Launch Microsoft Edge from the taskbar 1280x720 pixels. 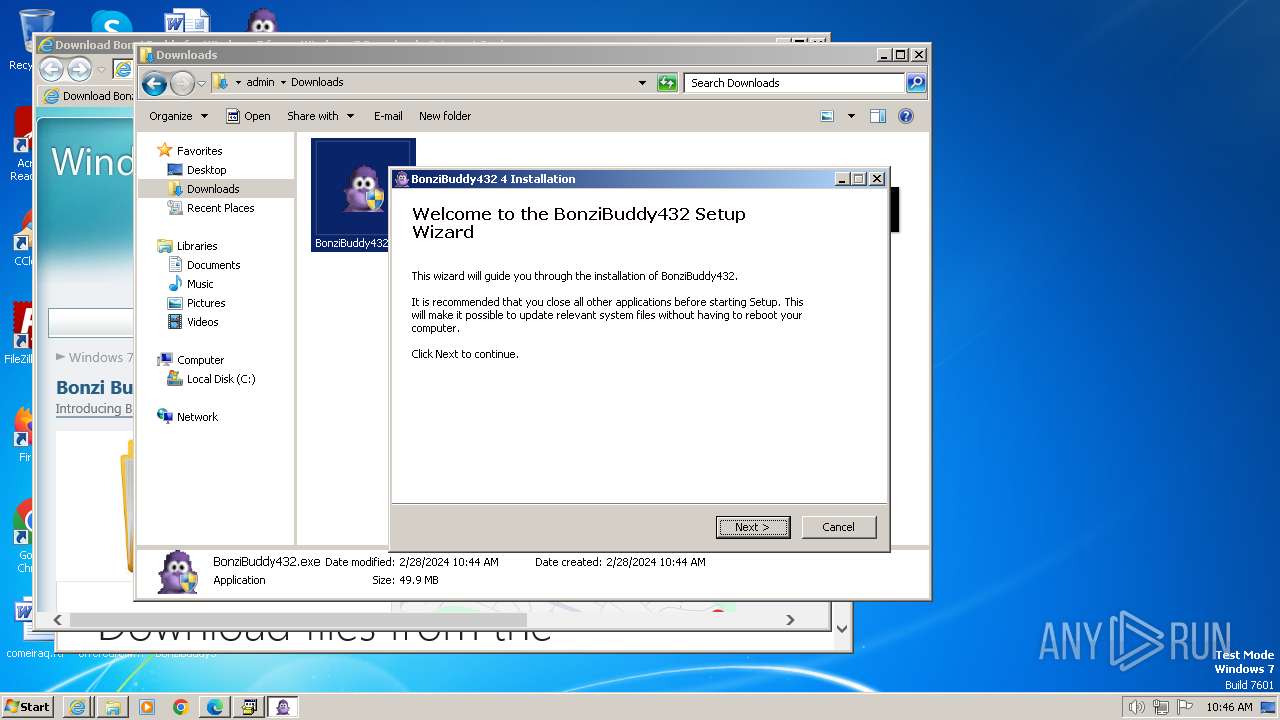214,707
